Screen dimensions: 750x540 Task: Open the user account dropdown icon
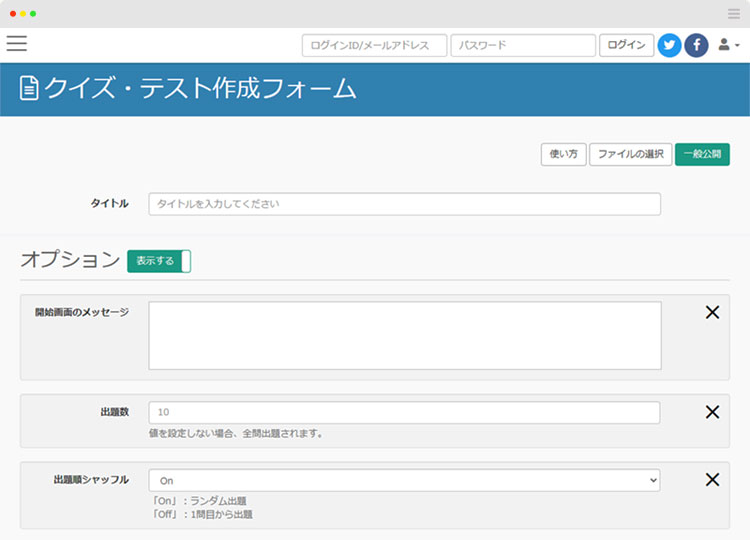click(x=728, y=45)
